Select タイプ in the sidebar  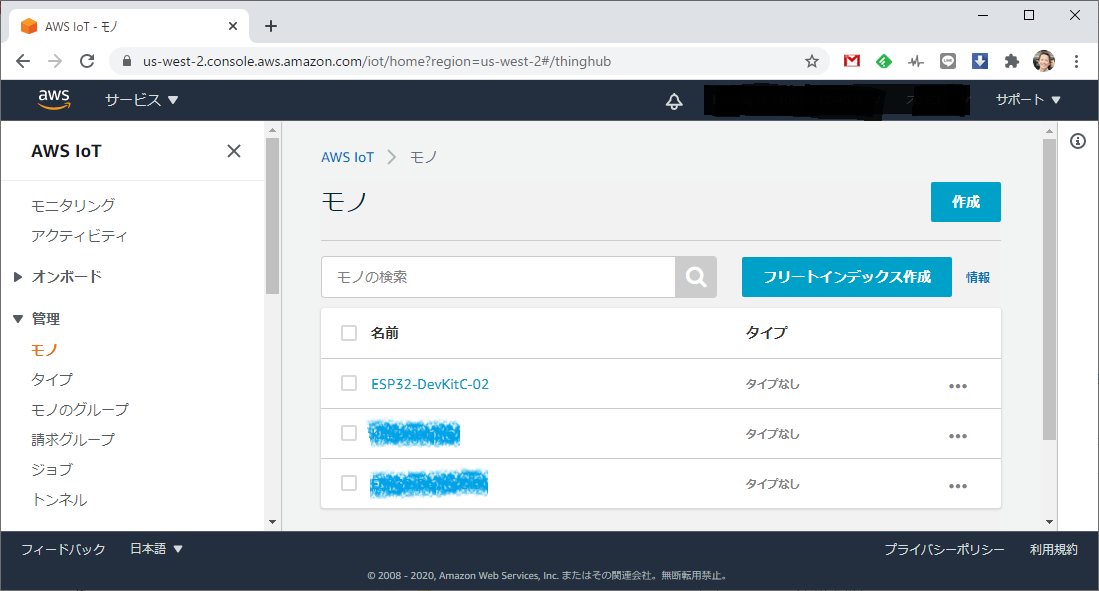52,379
